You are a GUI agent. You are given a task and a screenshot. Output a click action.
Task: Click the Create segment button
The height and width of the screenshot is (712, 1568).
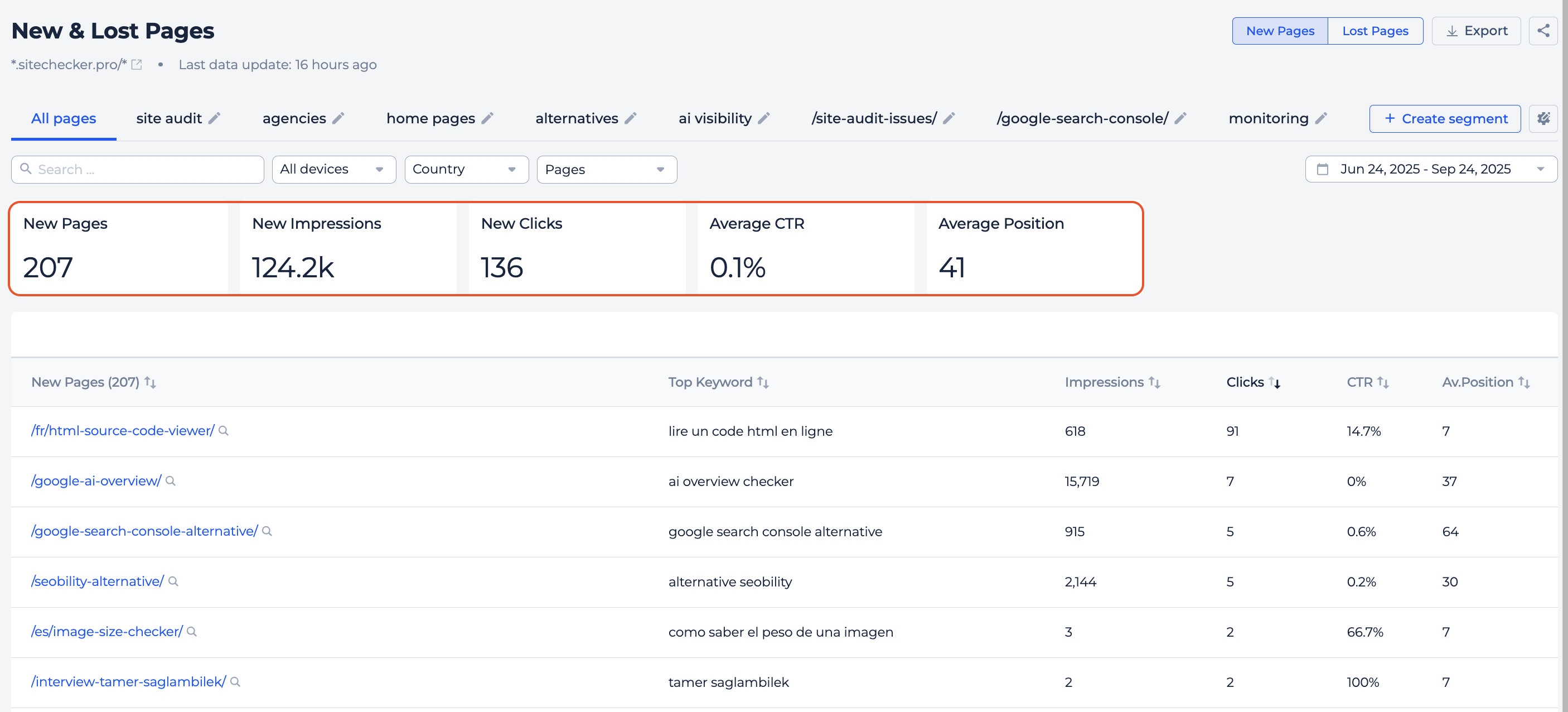coord(1444,118)
